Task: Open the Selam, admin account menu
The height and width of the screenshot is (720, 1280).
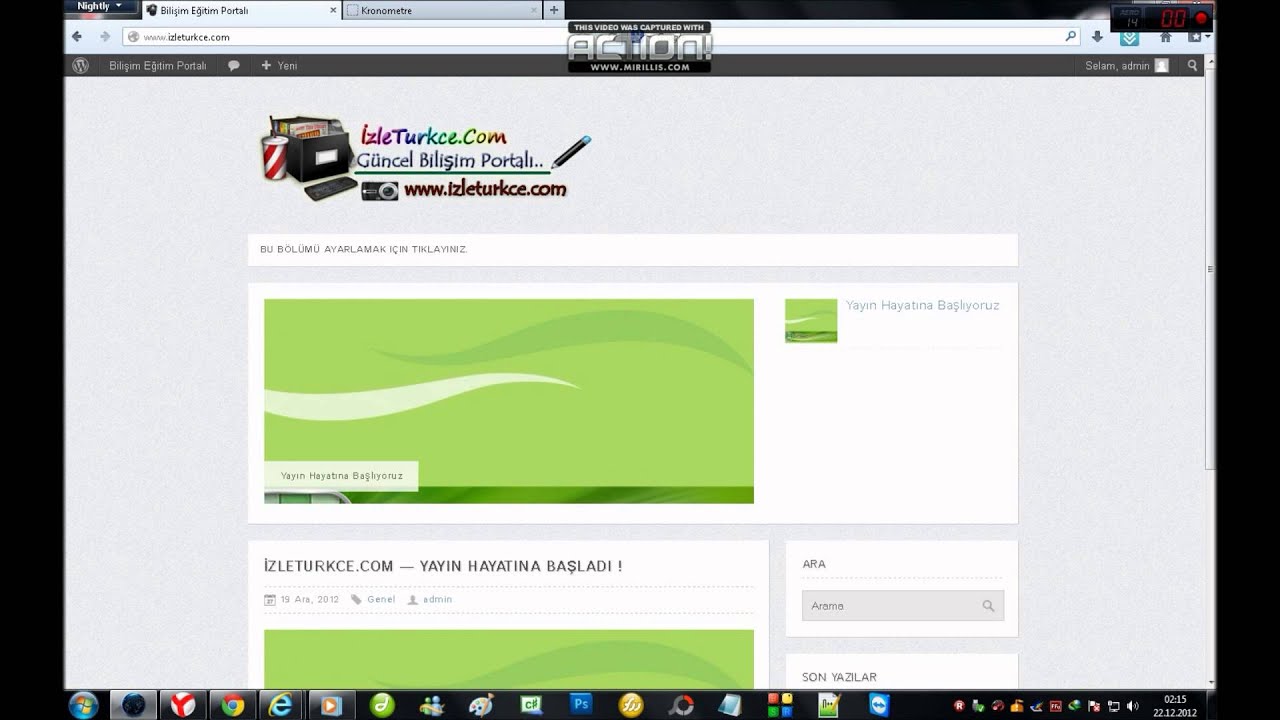Action: click(1127, 65)
